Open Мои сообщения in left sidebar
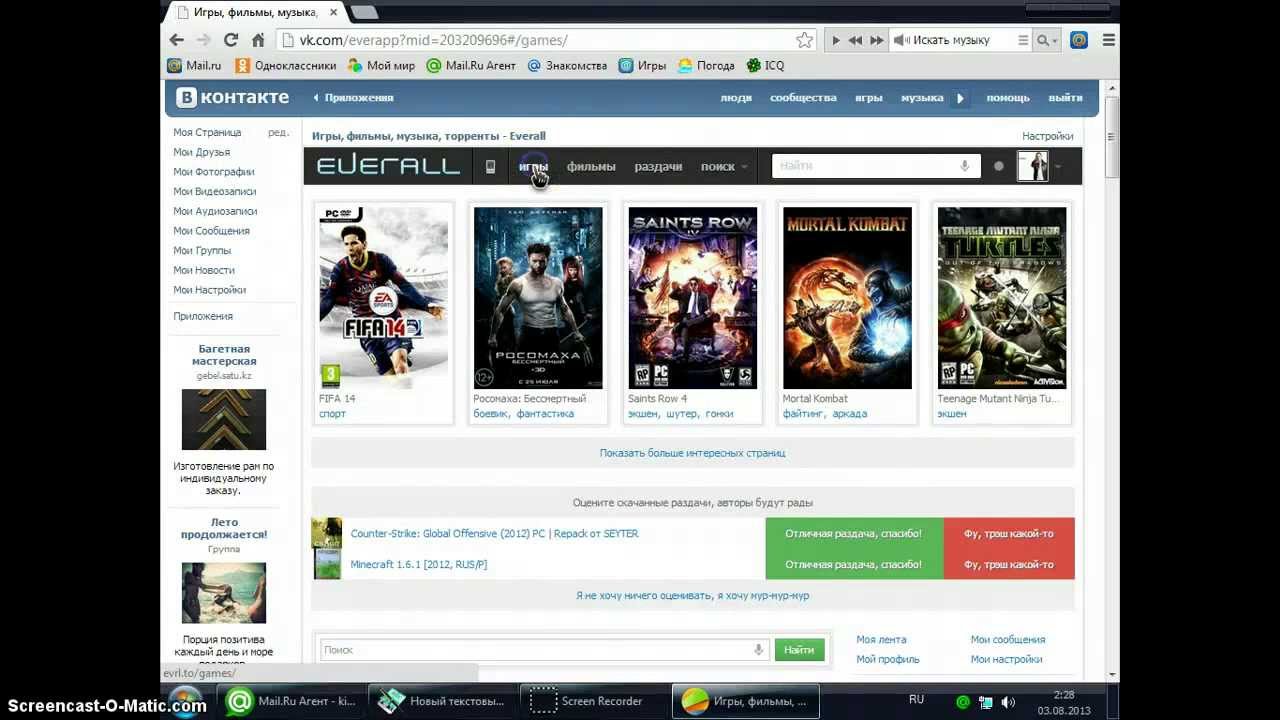 point(211,231)
